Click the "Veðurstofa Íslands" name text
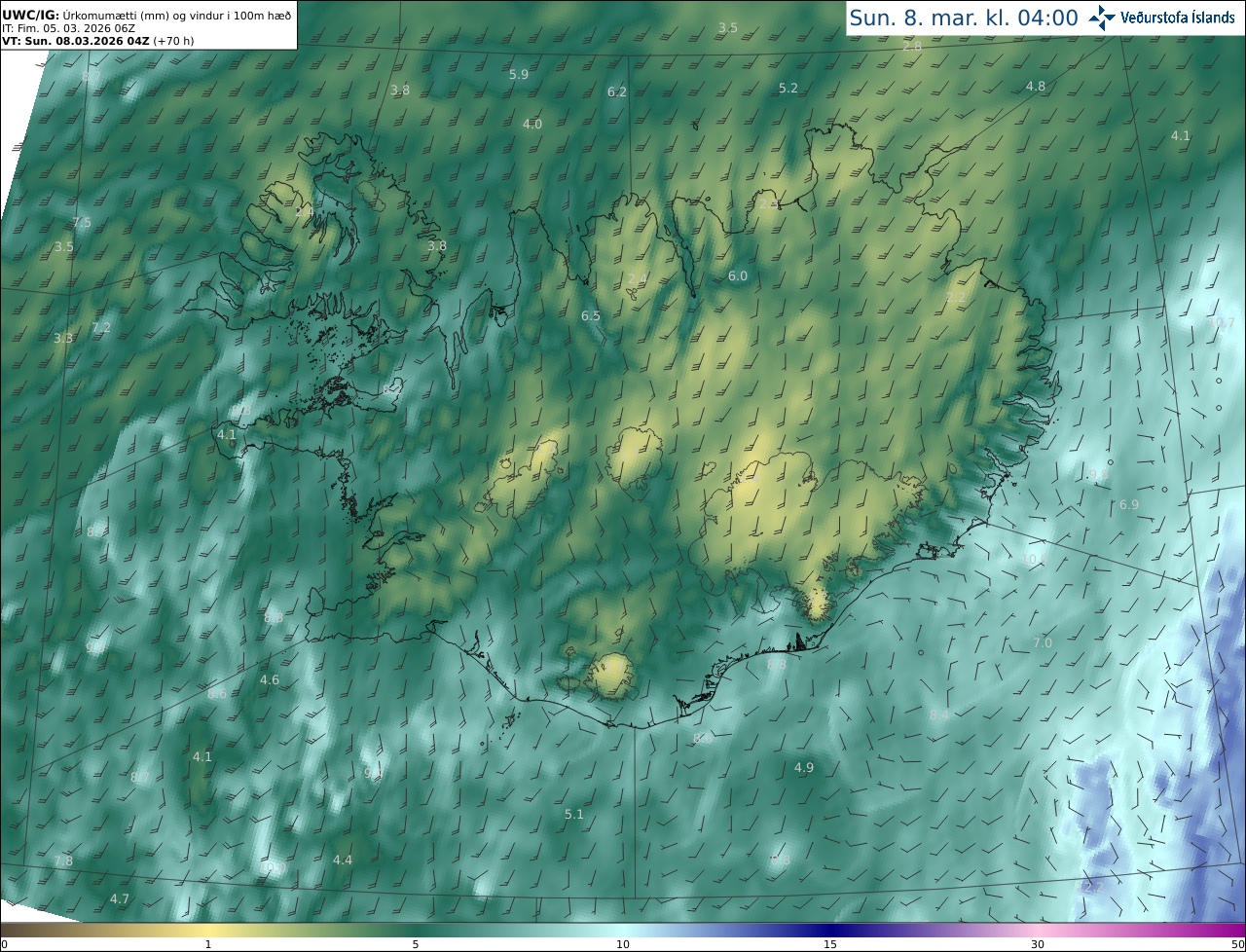 click(1178, 18)
